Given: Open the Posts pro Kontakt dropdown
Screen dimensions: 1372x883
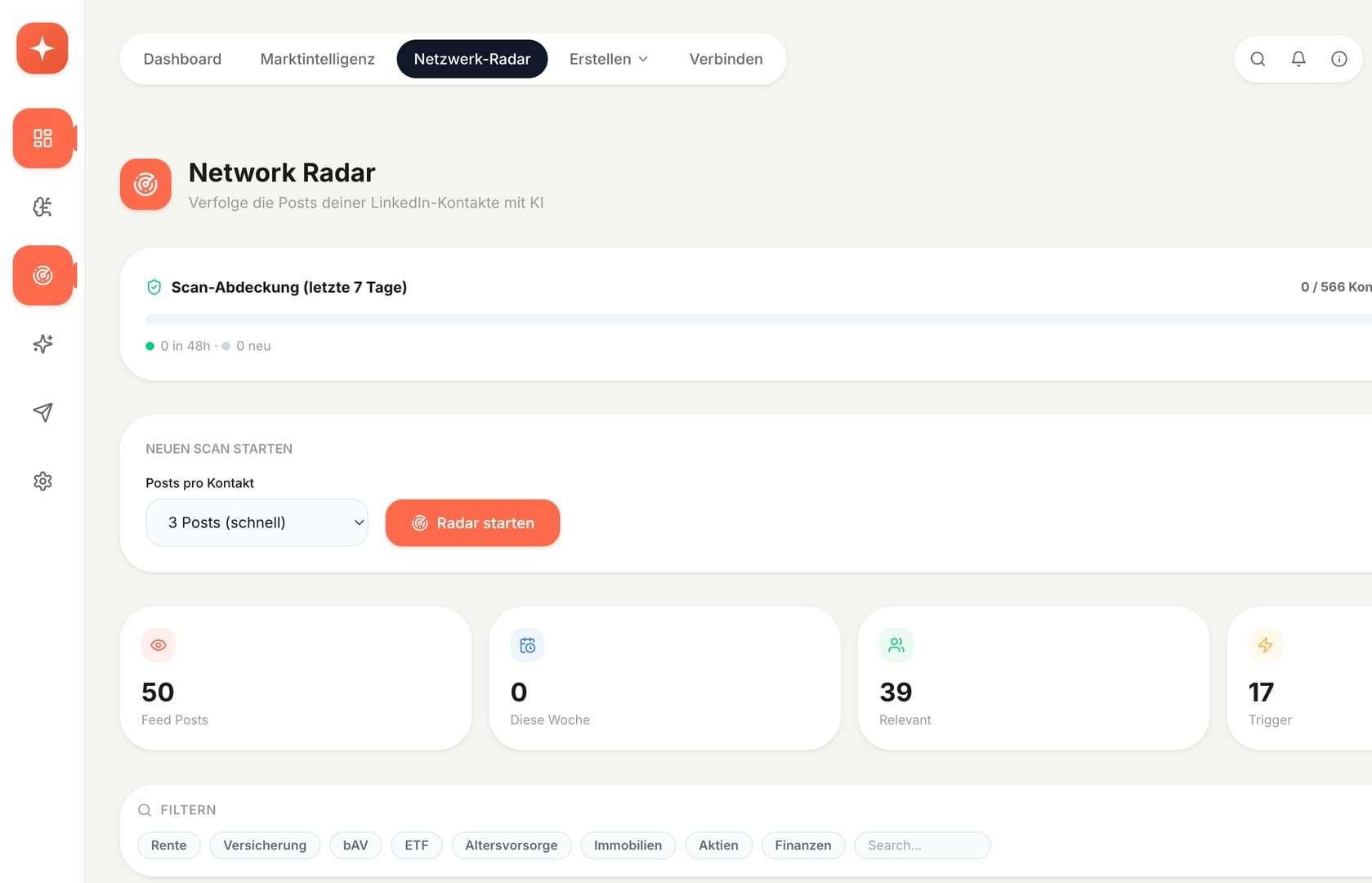Looking at the screenshot, I should [257, 522].
